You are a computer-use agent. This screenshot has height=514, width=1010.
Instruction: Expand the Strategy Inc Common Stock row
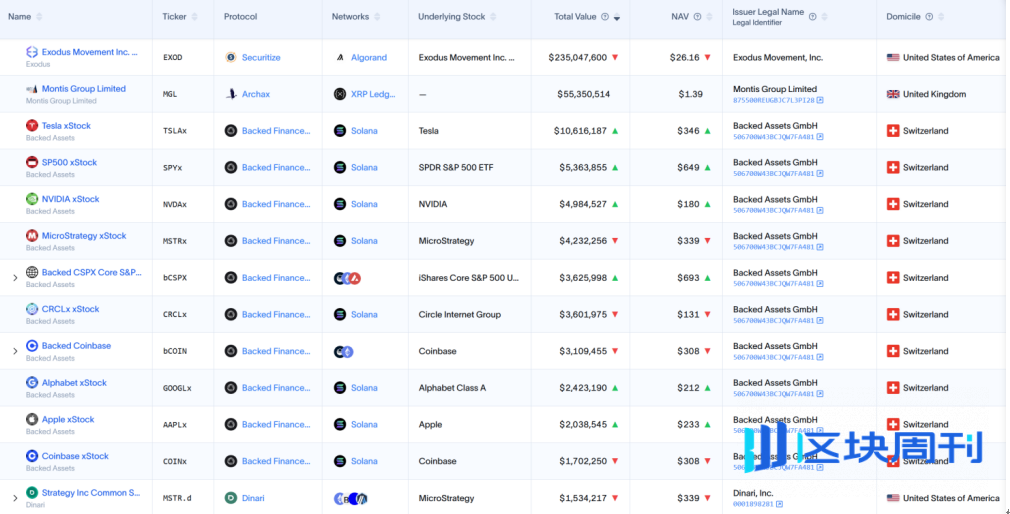[x=15, y=498]
